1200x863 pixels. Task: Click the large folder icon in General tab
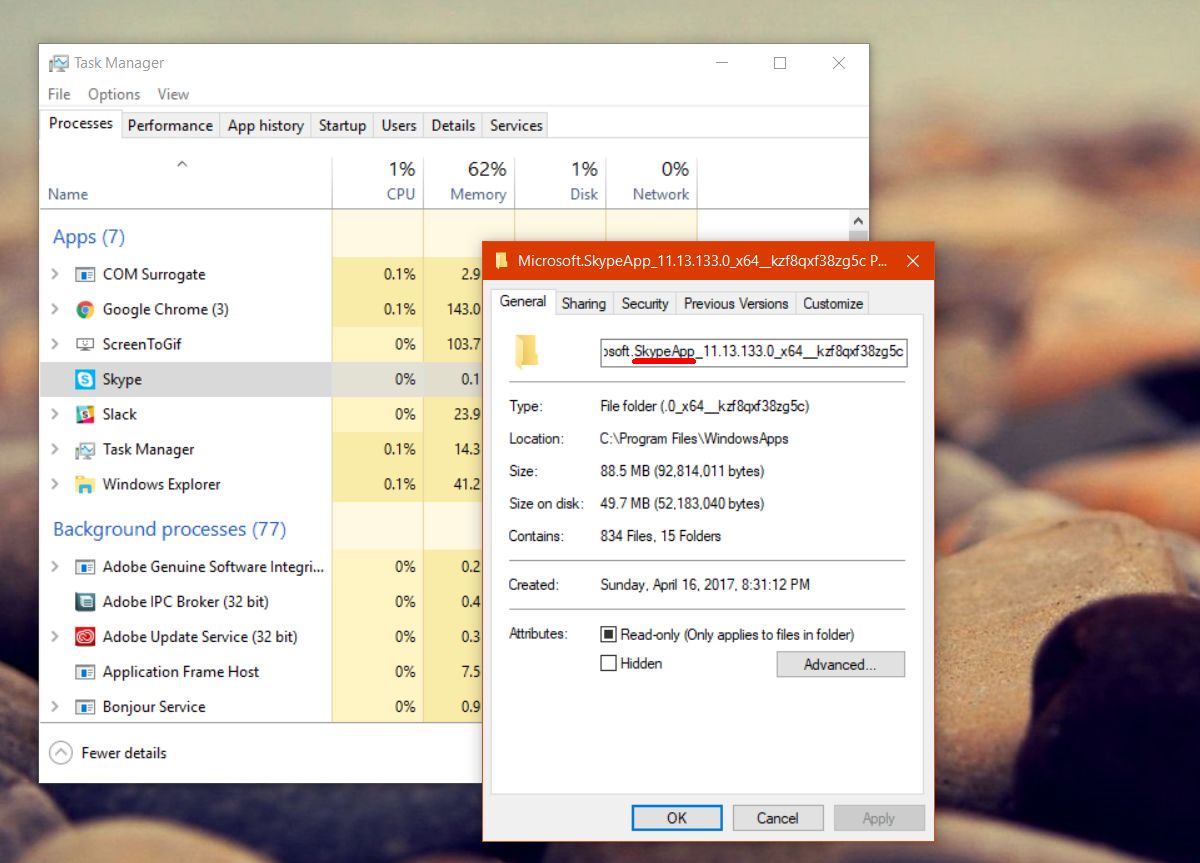pos(526,352)
